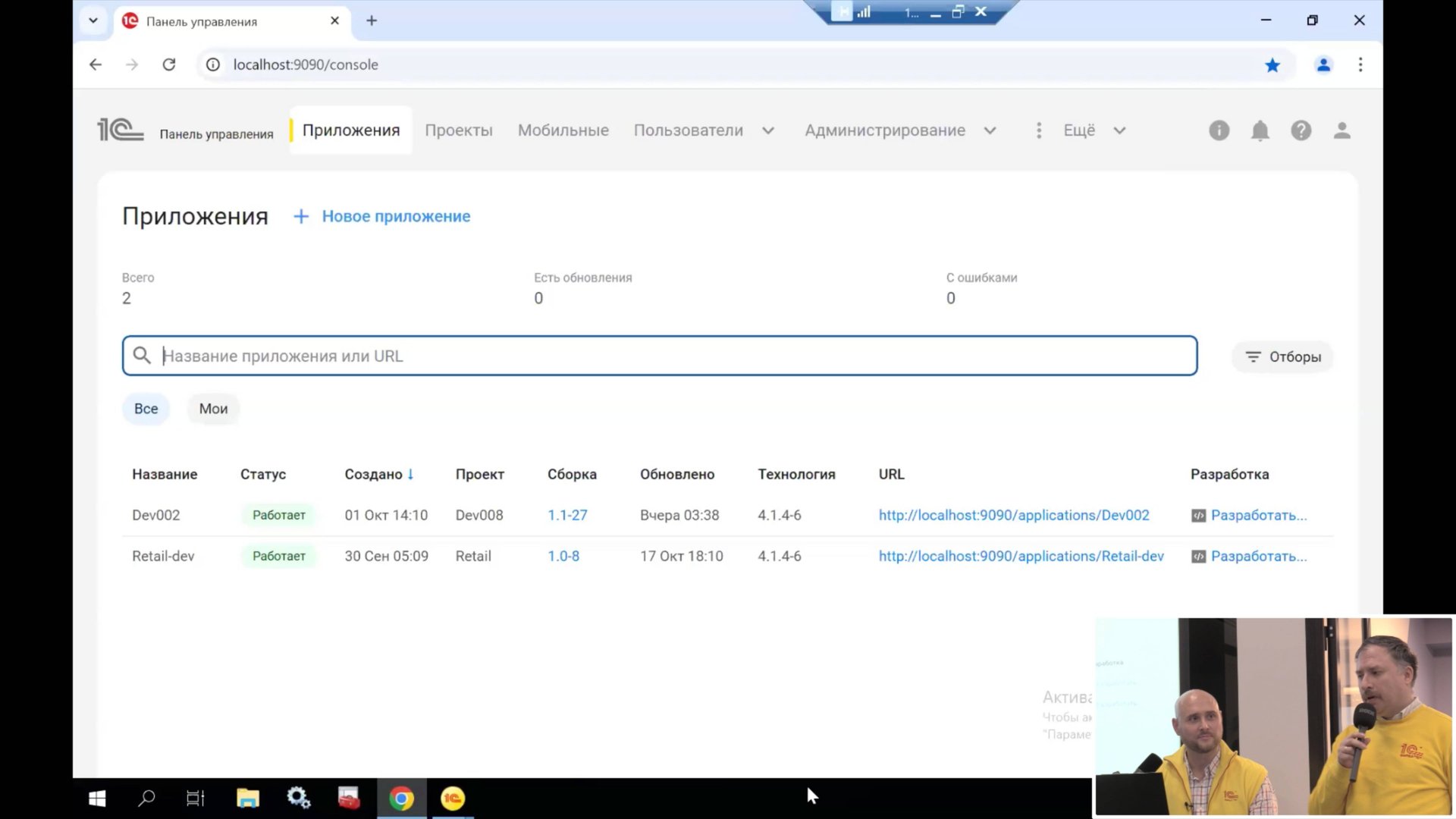The image size is (1456, 819).
Task: Open the notifications bell icon
Action: [1260, 130]
